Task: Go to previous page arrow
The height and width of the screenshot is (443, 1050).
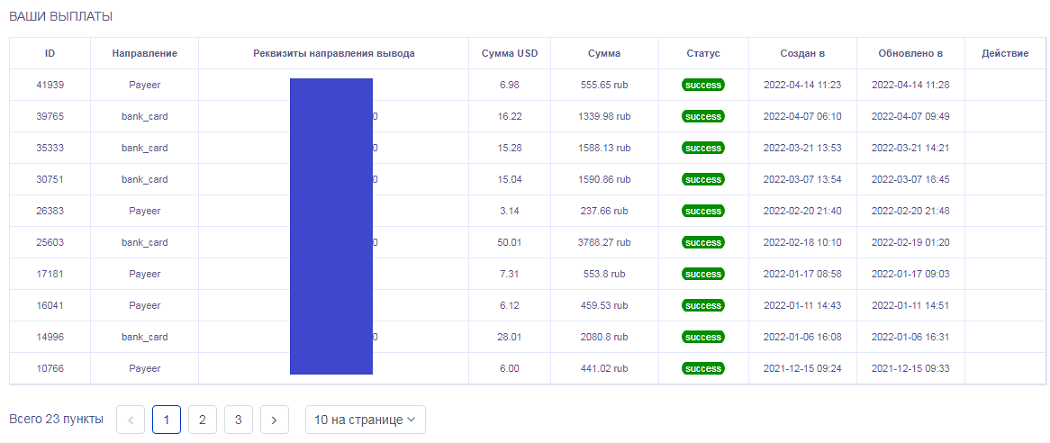Action: tap(130, 420)
